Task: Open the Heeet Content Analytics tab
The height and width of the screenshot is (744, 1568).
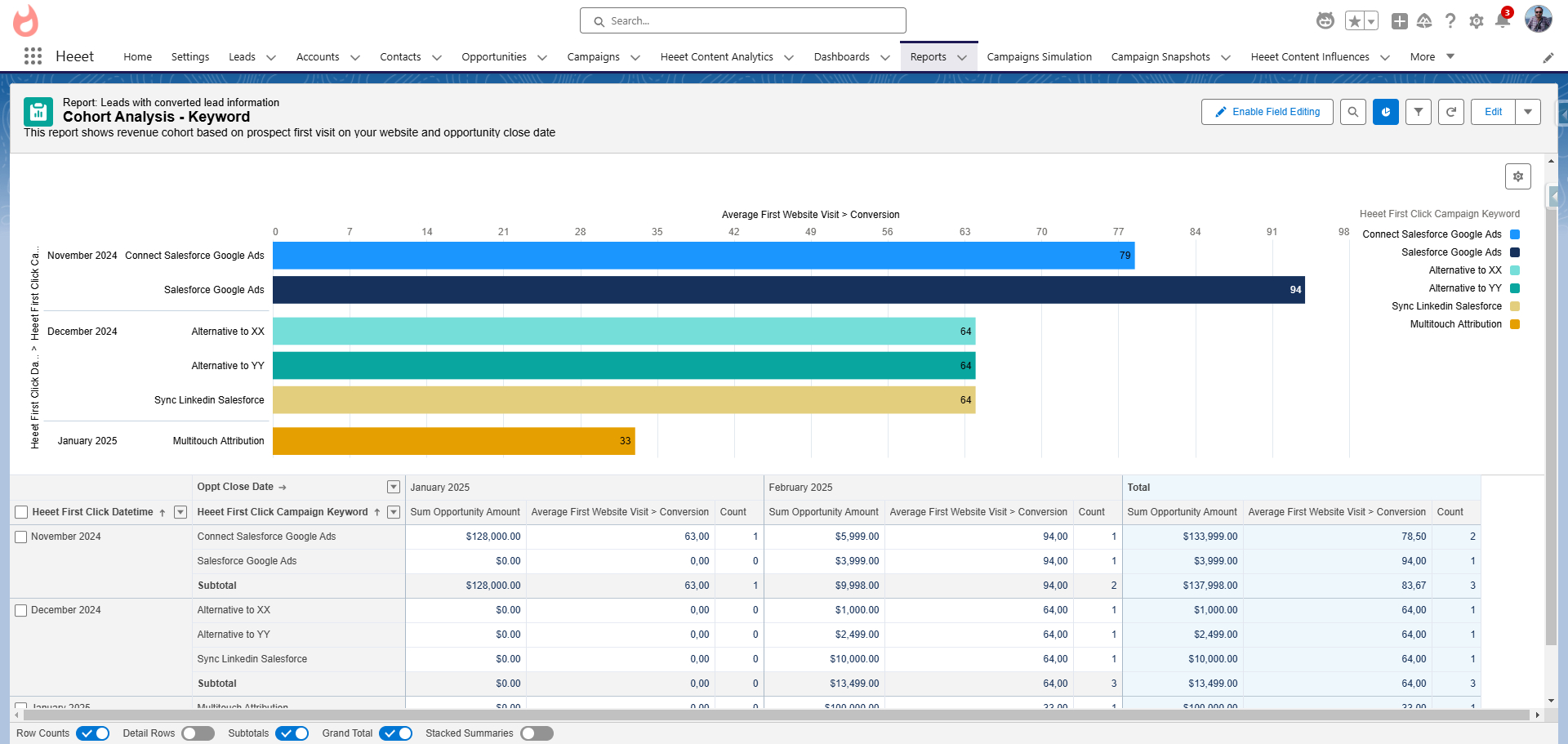Action: [x=716, y=57]
